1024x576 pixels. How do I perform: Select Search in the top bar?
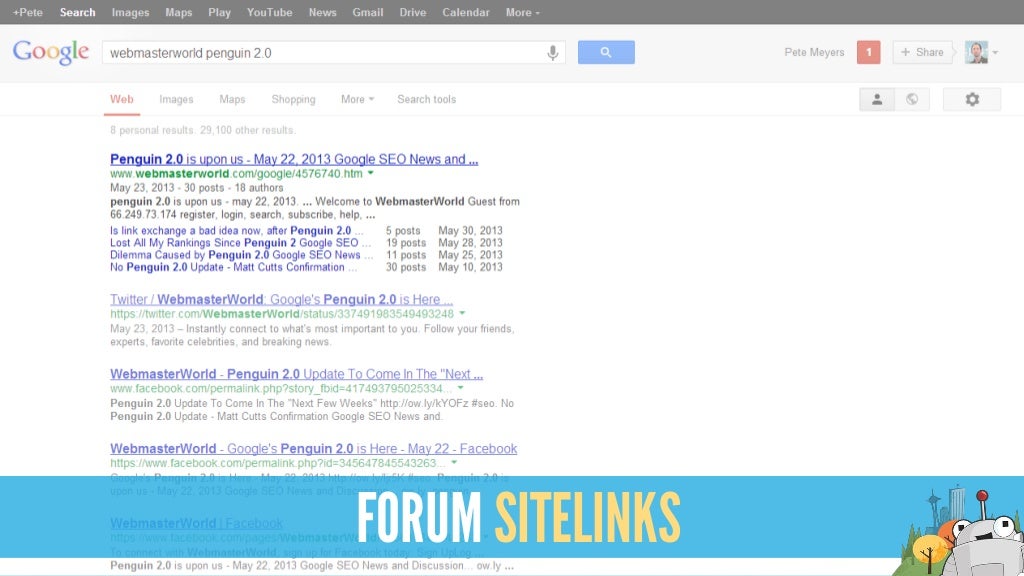[x=78, y=12]
